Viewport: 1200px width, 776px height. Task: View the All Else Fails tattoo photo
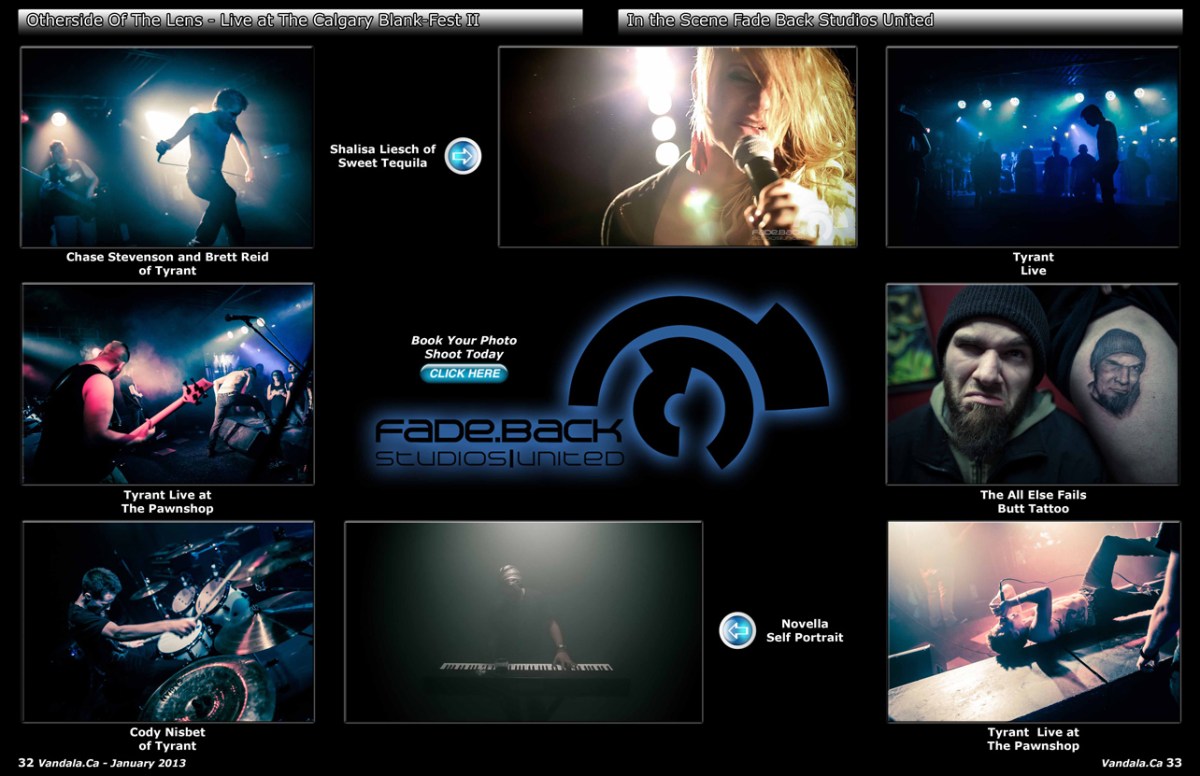click(x=1032, y=384)
